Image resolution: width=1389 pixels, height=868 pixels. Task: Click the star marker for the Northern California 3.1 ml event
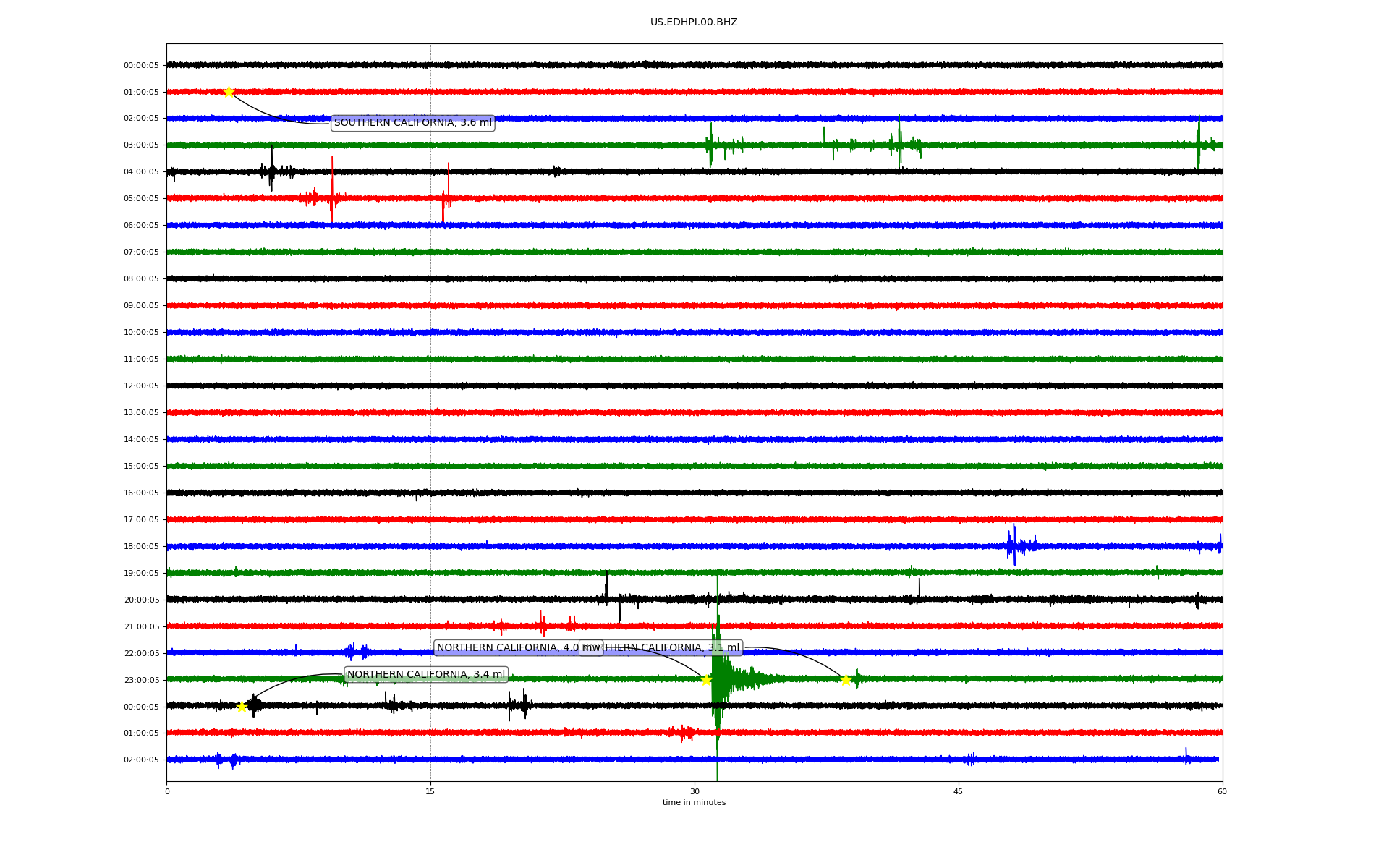[x=845, y=679]
